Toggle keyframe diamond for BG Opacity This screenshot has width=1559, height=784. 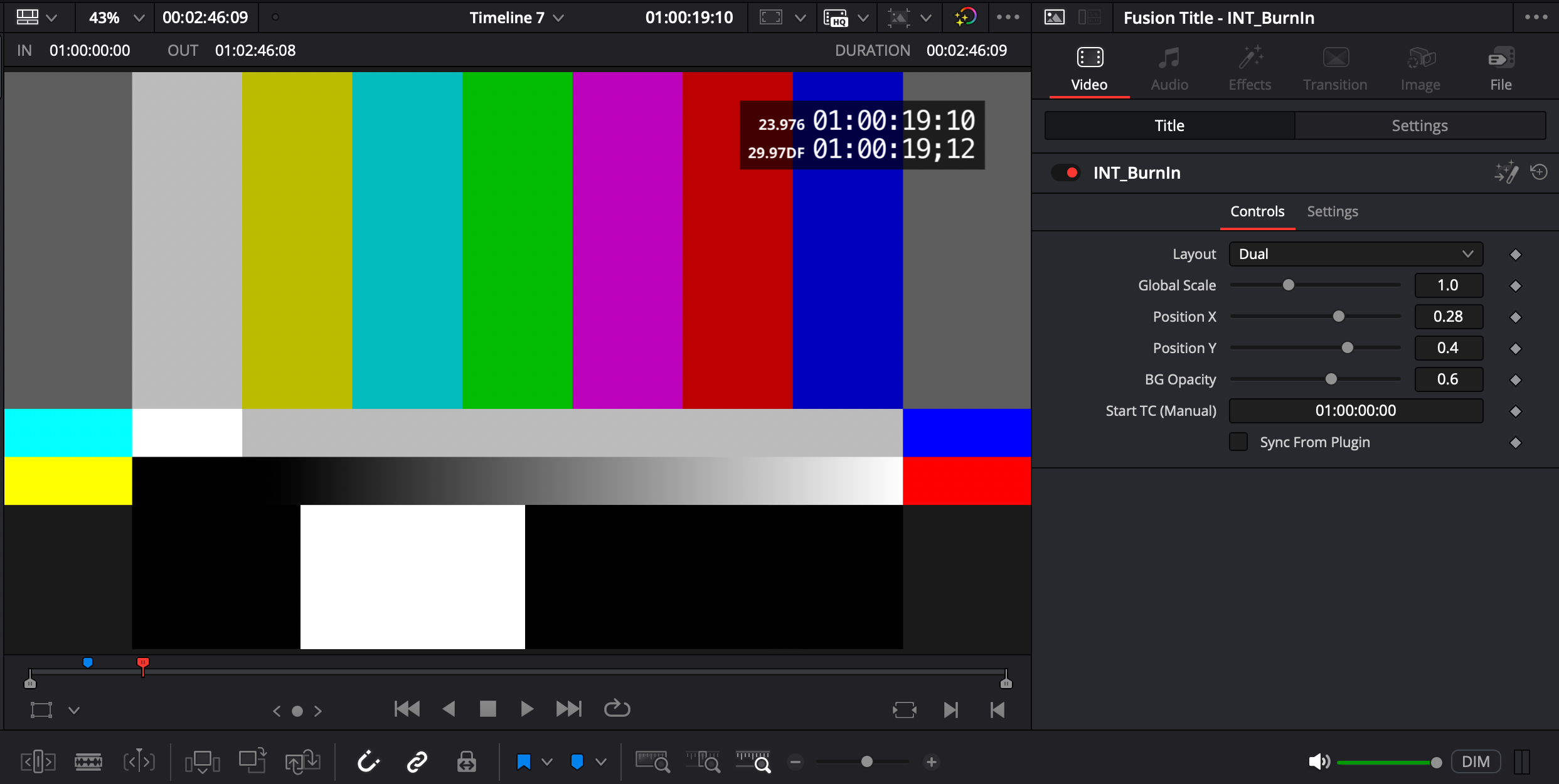[1516, 380]
